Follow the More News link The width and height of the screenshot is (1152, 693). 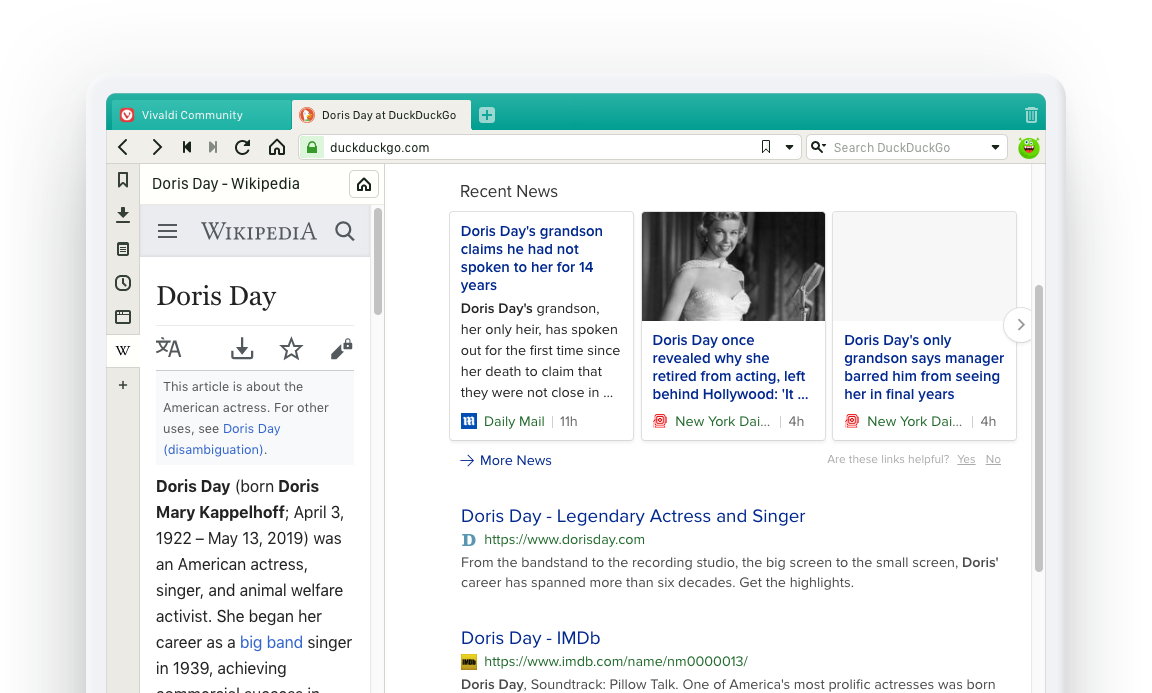515,460
